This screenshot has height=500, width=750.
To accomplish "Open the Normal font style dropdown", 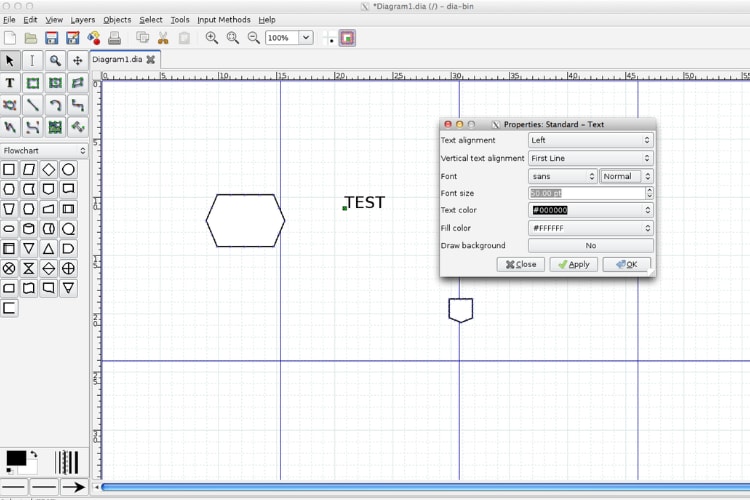I will coord(627,177).
